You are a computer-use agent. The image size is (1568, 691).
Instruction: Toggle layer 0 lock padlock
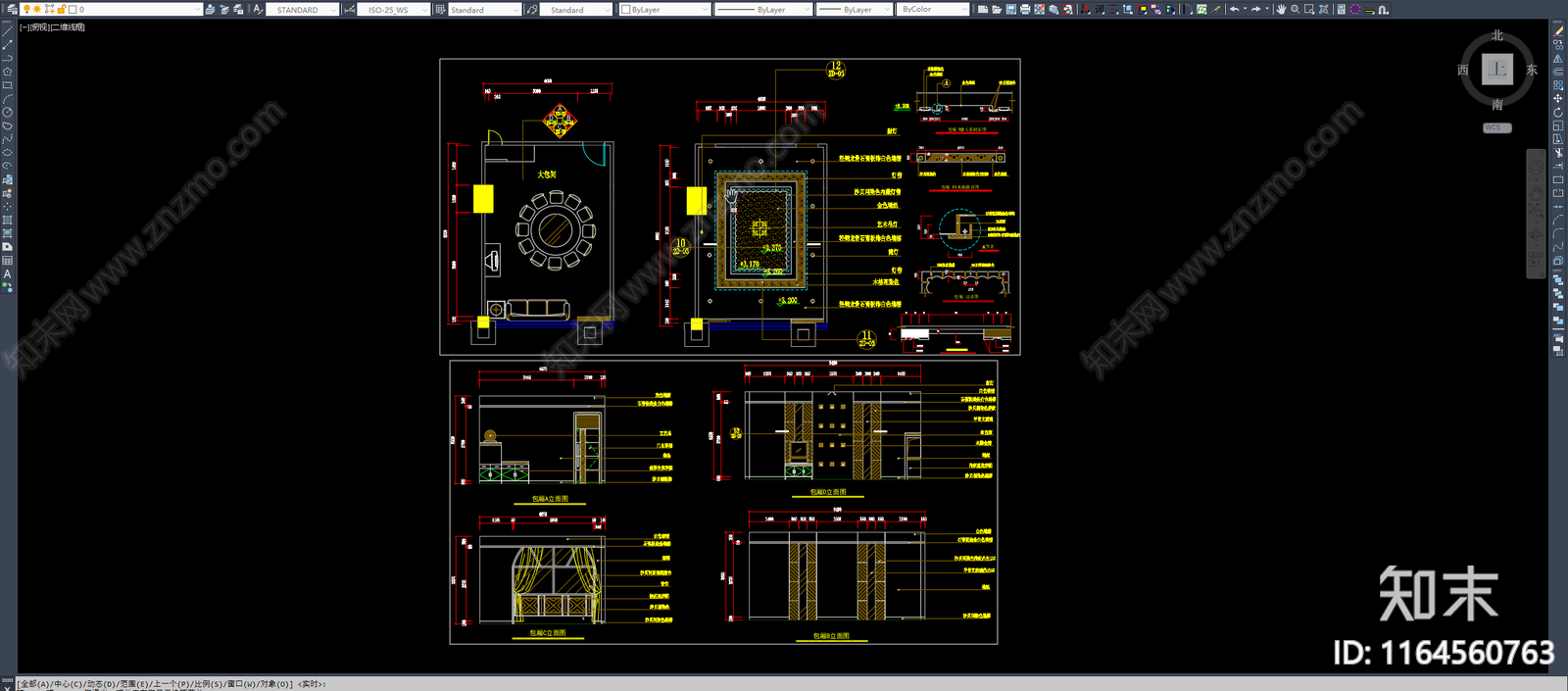pyautogui.click(x=61, y=9)
